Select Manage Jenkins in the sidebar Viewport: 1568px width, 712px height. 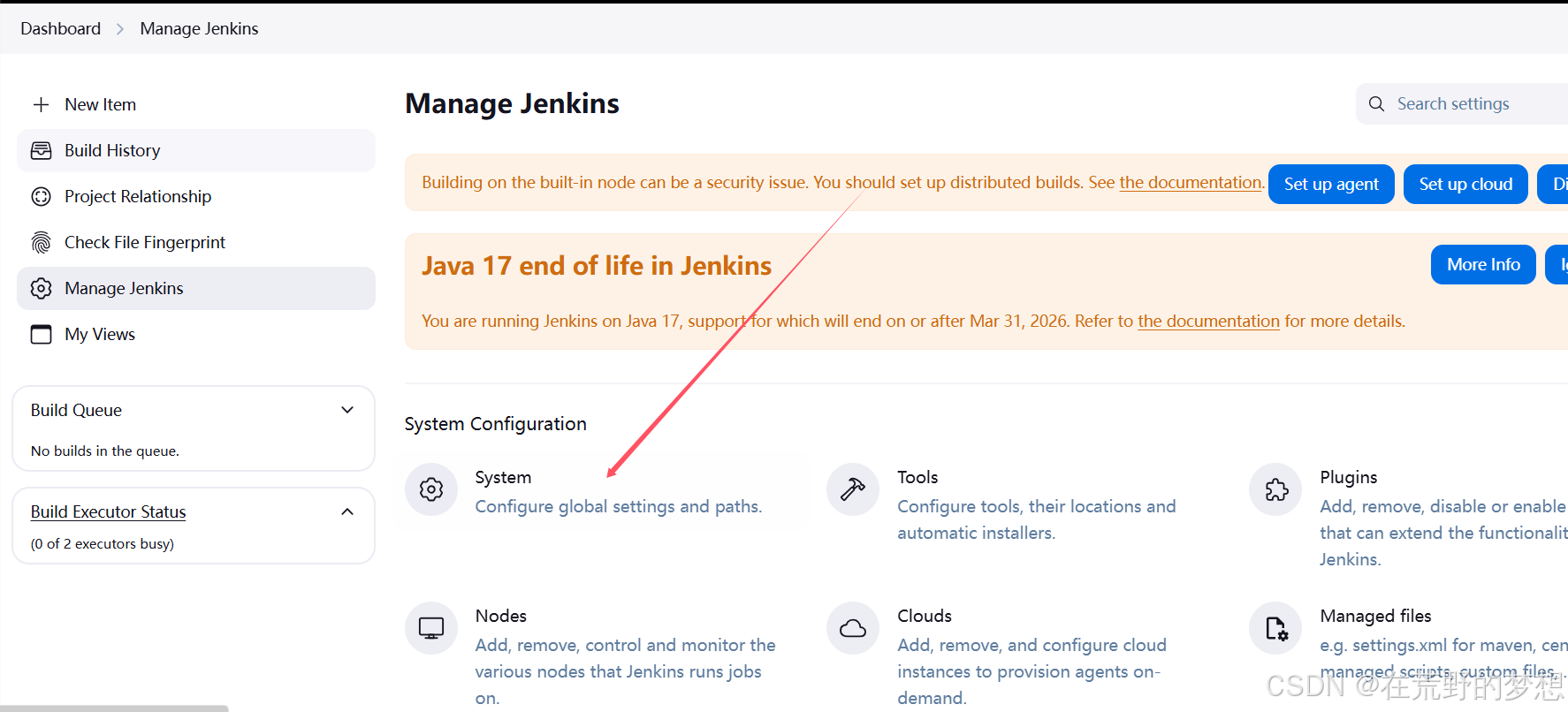point(195,288)
